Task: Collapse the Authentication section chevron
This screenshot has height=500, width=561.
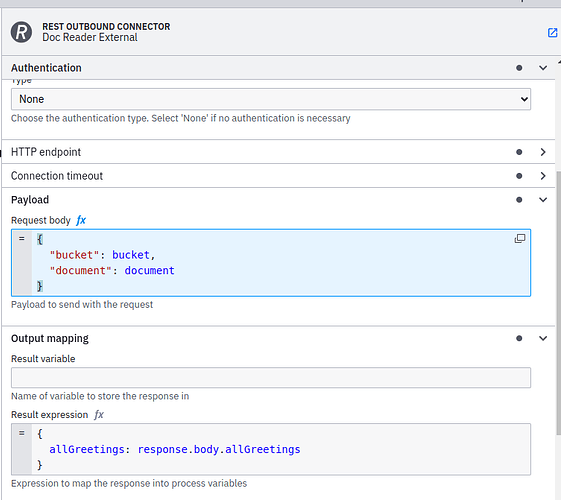Action: [x=543, y=68]
